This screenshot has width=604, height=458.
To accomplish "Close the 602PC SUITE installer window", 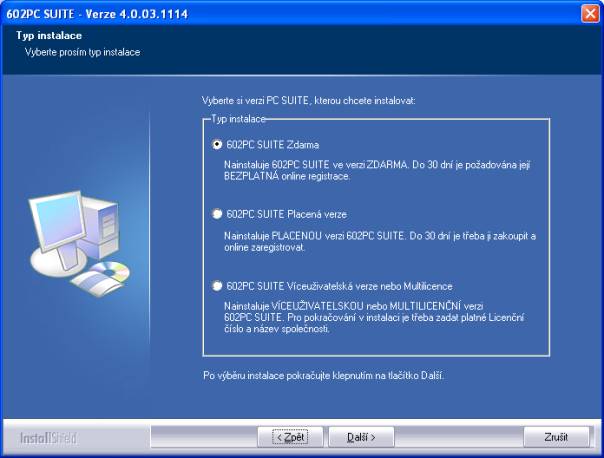I will (x=589, y=13).
